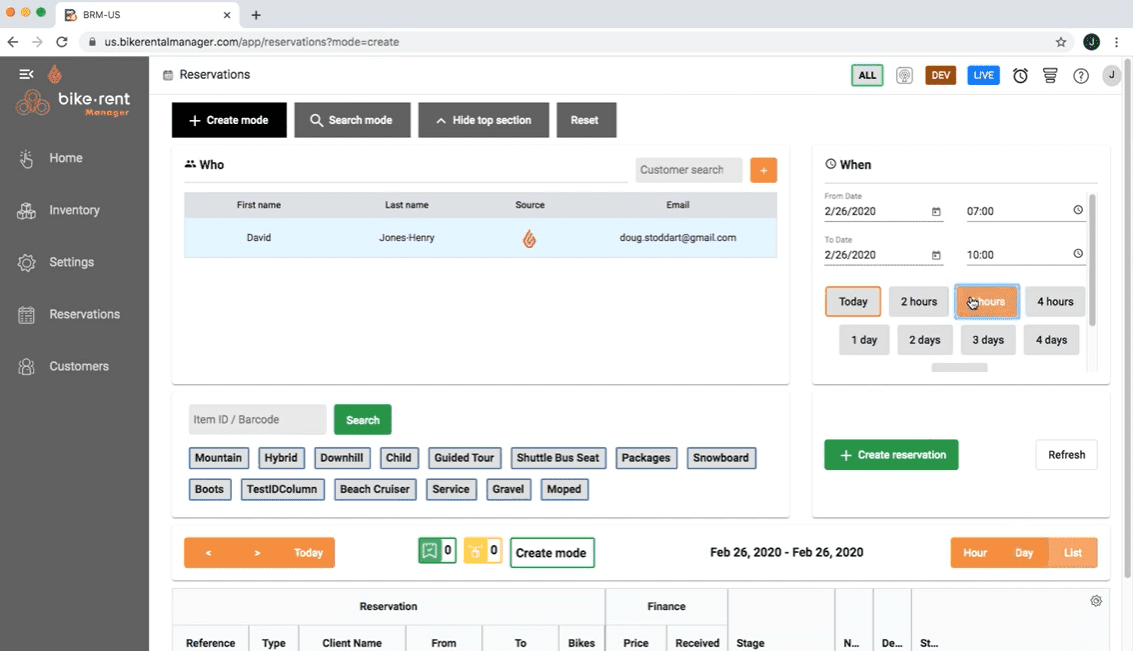Click the Item ID / Barcode input field

[x=256, y=419]
